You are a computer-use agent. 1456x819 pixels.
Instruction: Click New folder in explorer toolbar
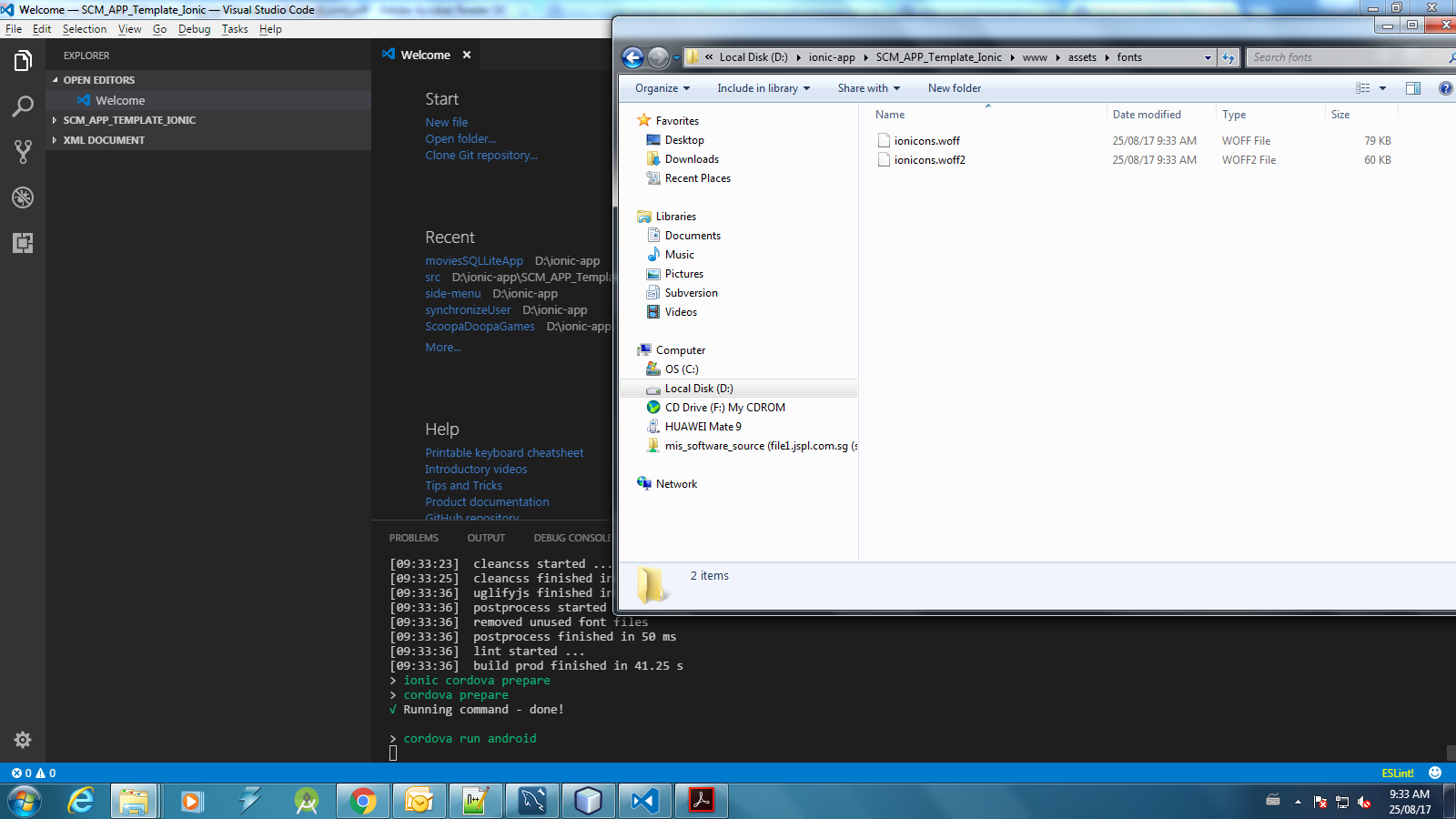click(955, 88)
